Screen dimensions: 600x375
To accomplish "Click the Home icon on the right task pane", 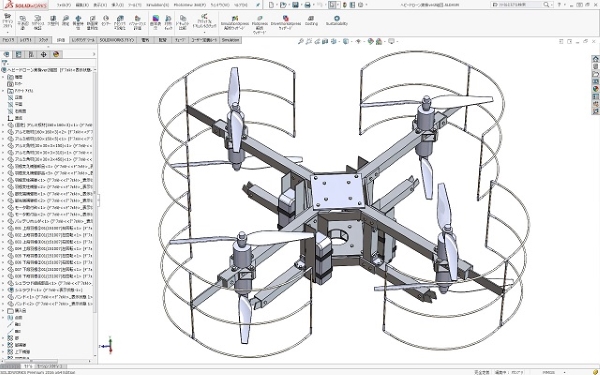I will (x=595, y=59).
